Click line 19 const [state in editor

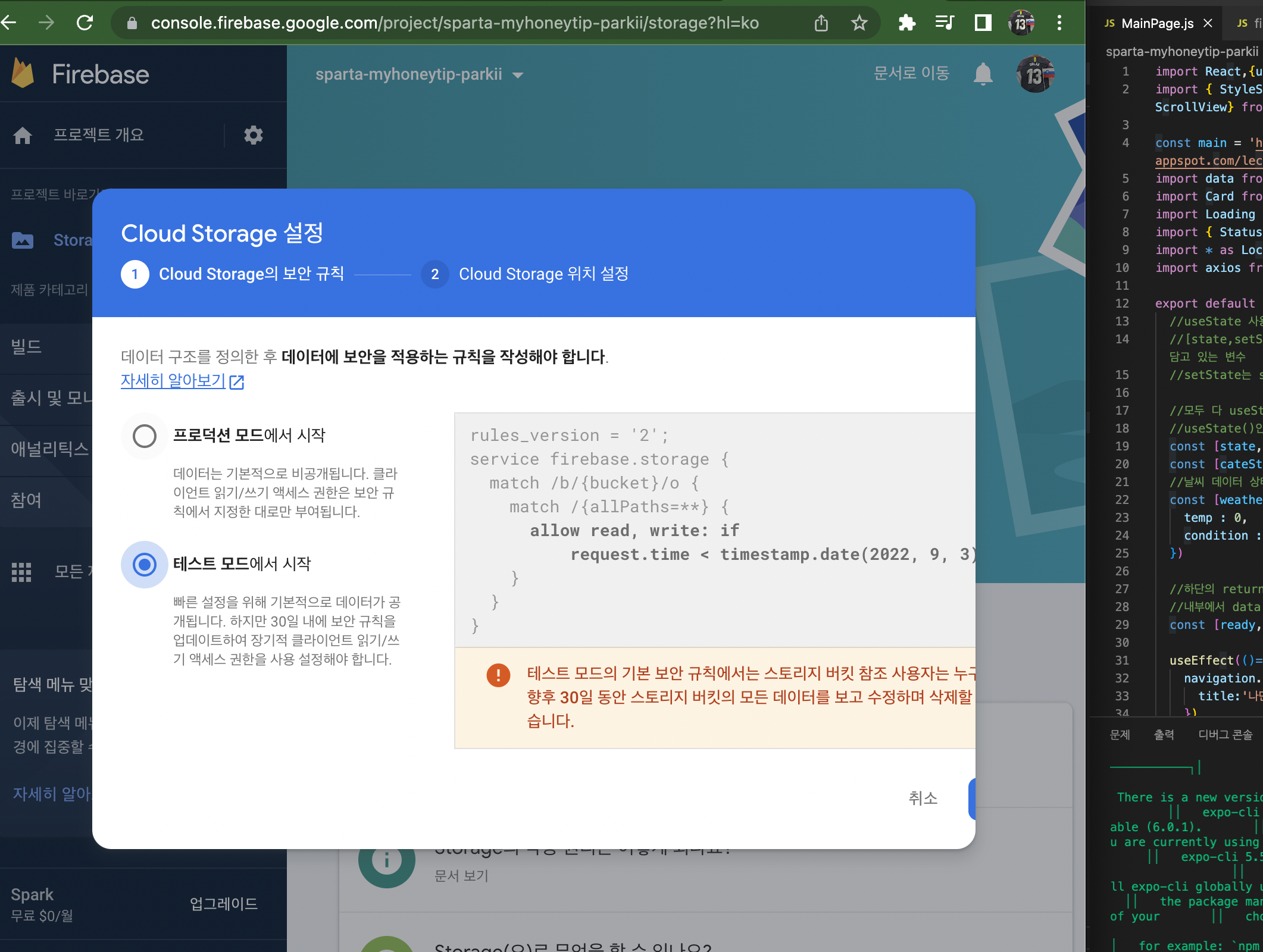[1214, 446]
